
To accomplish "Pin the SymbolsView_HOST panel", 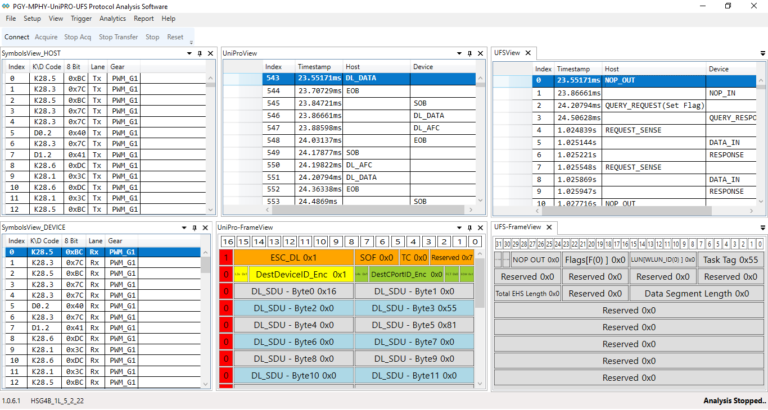I will click(x=200, y=53).
